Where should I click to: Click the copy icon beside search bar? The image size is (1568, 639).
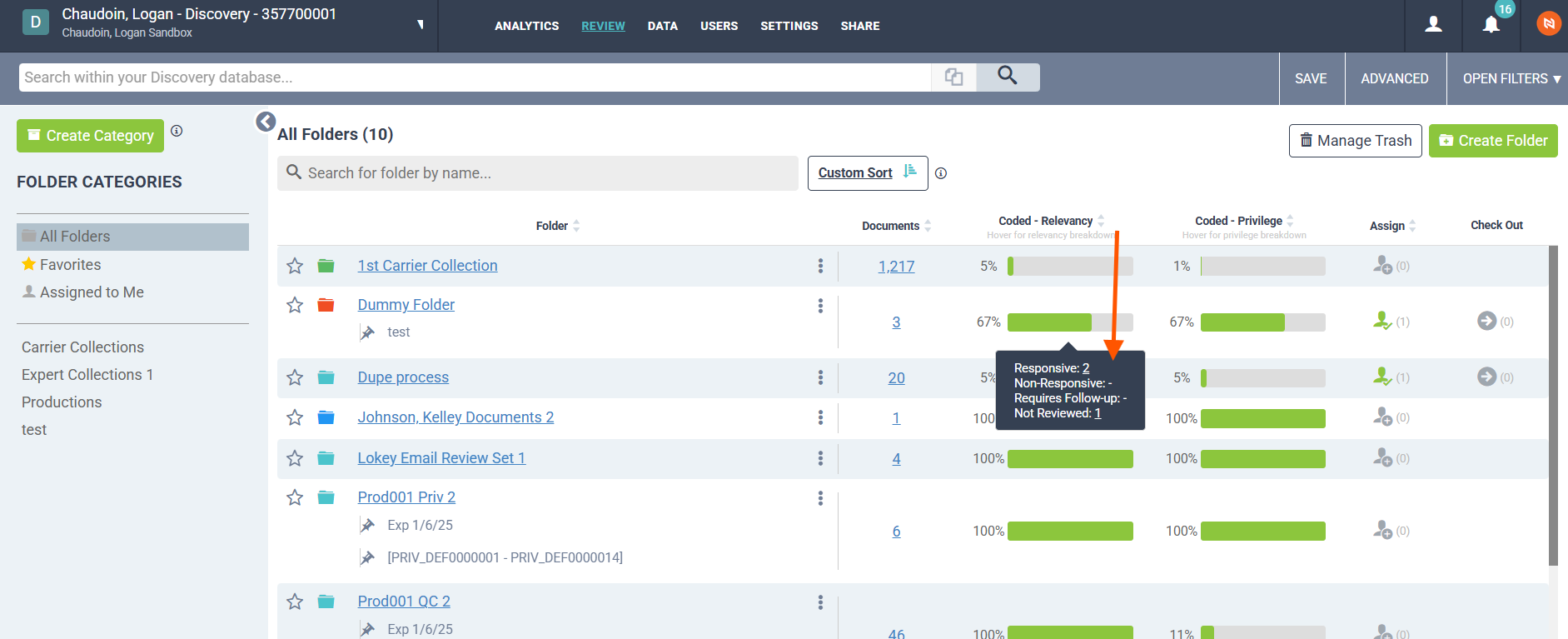tap(954, 77)
